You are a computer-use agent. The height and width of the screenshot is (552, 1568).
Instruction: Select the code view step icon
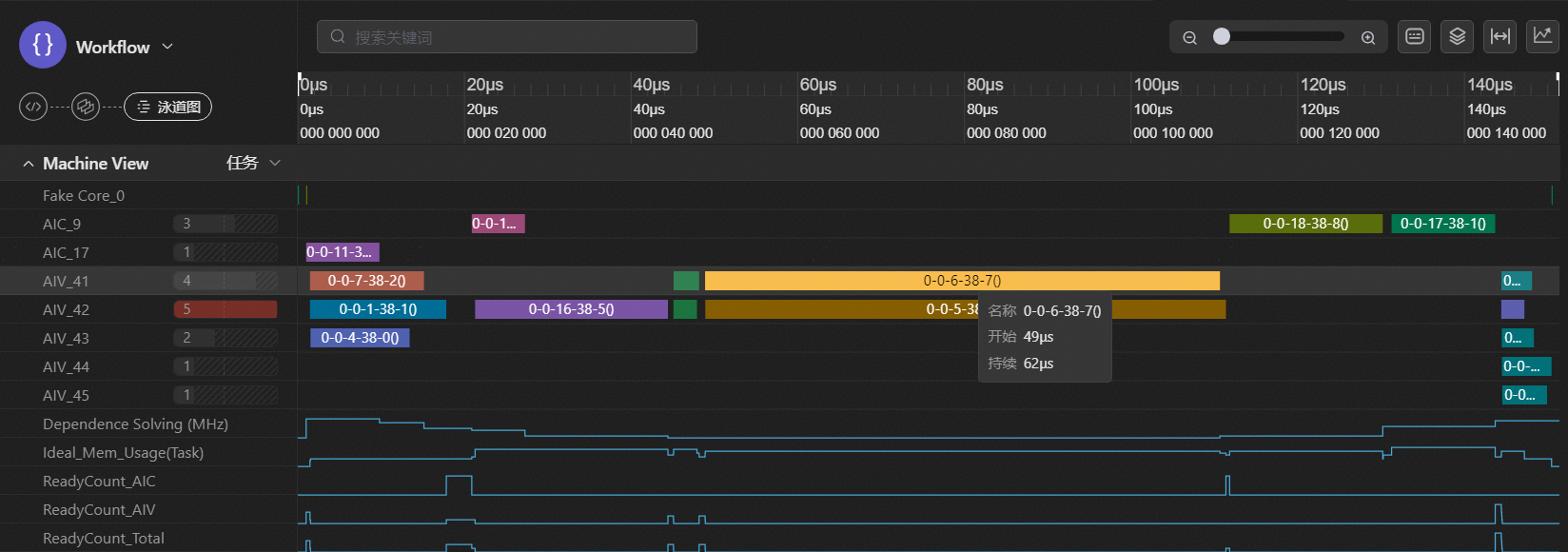(x=33, y=107)
